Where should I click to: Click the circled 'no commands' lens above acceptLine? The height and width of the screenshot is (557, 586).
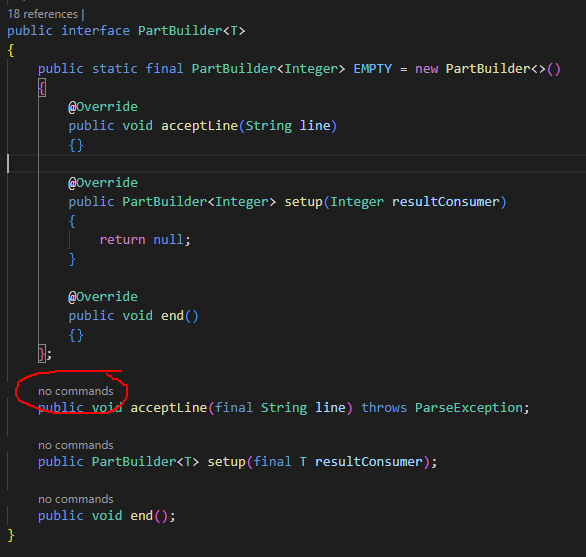point(75,391)
